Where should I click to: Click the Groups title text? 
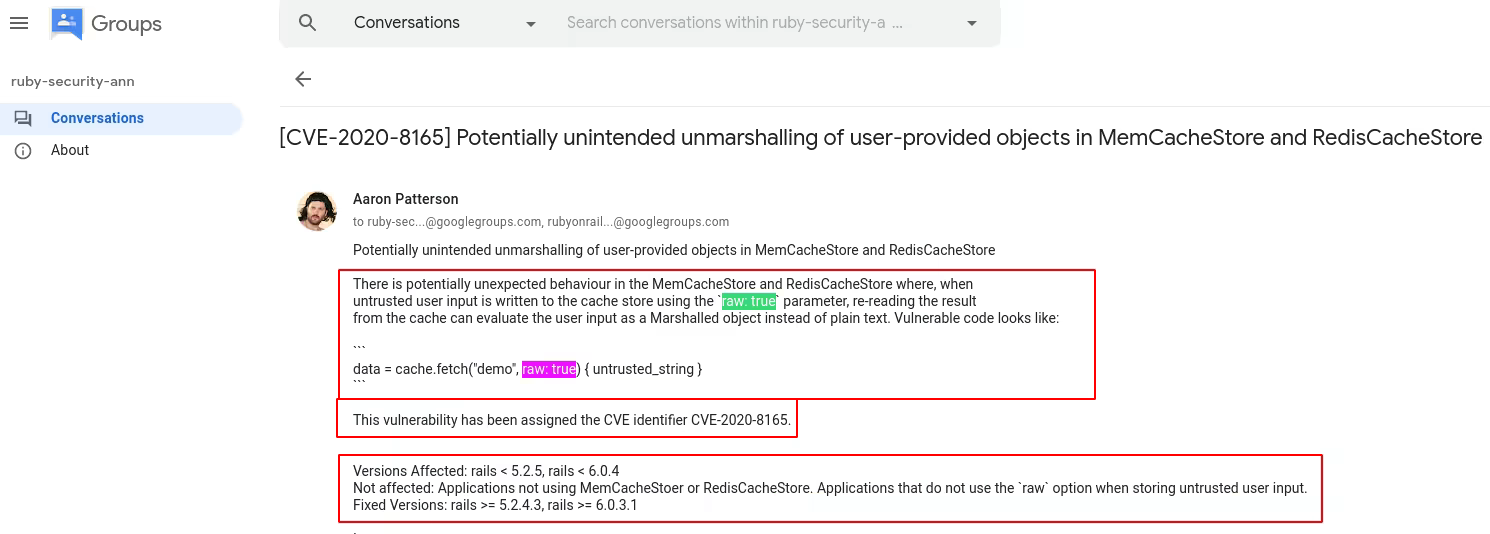pos(126,23)
